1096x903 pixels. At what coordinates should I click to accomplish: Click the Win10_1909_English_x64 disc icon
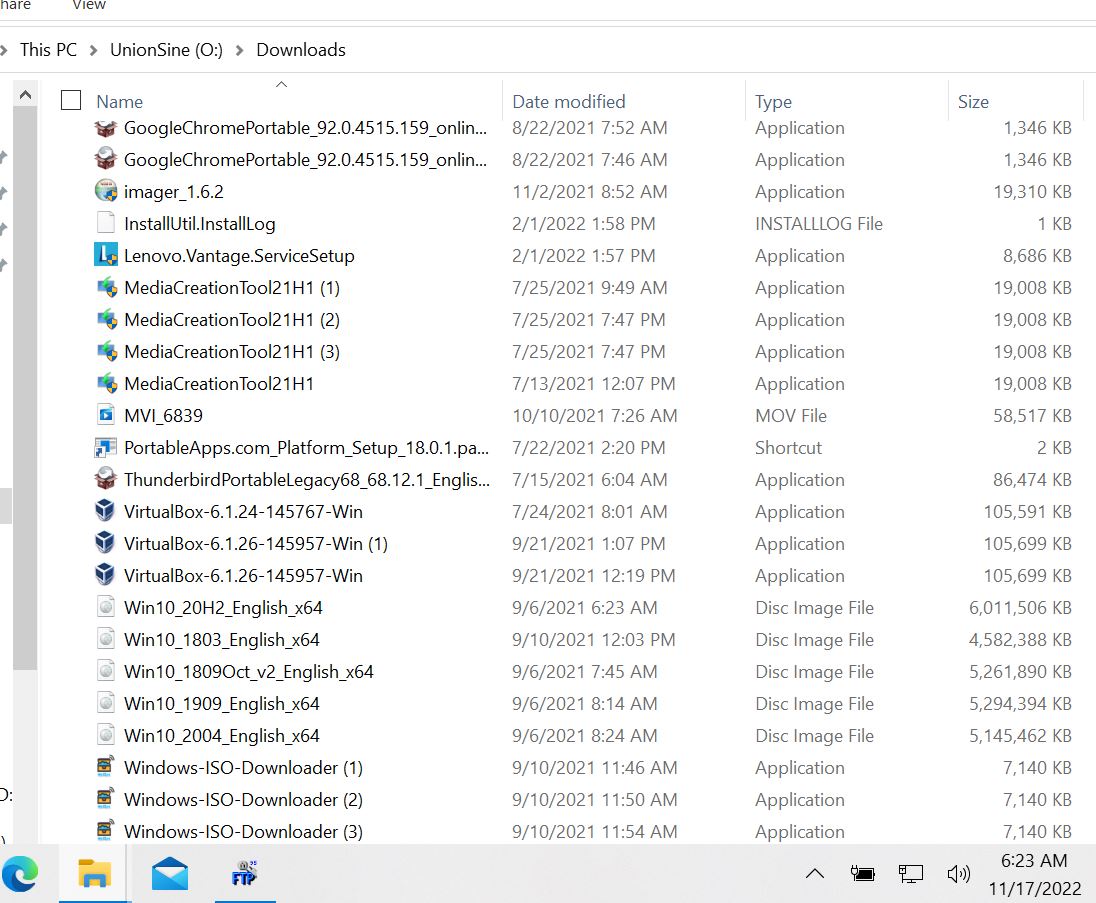[106, 703]
